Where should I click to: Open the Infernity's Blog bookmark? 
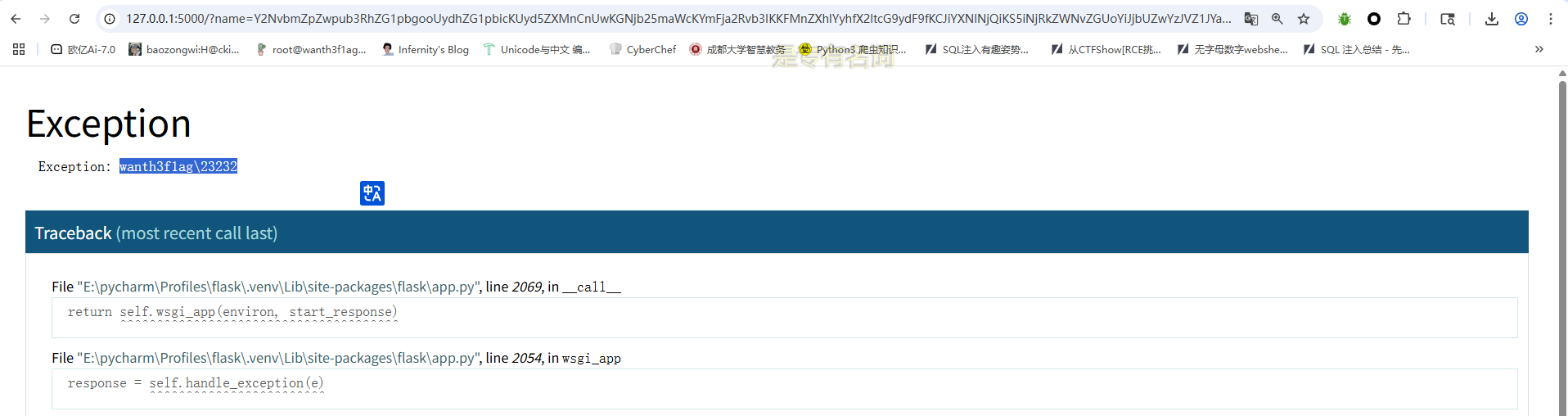426,49
